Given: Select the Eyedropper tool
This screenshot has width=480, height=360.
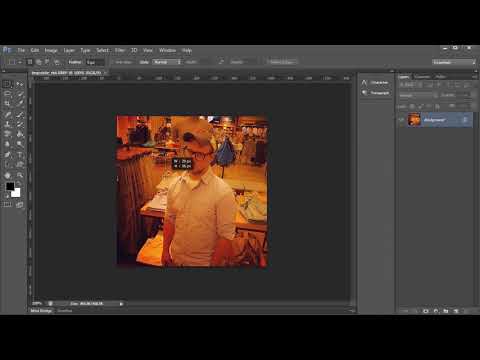Looking at the screenshot, I should coord(20,104).
